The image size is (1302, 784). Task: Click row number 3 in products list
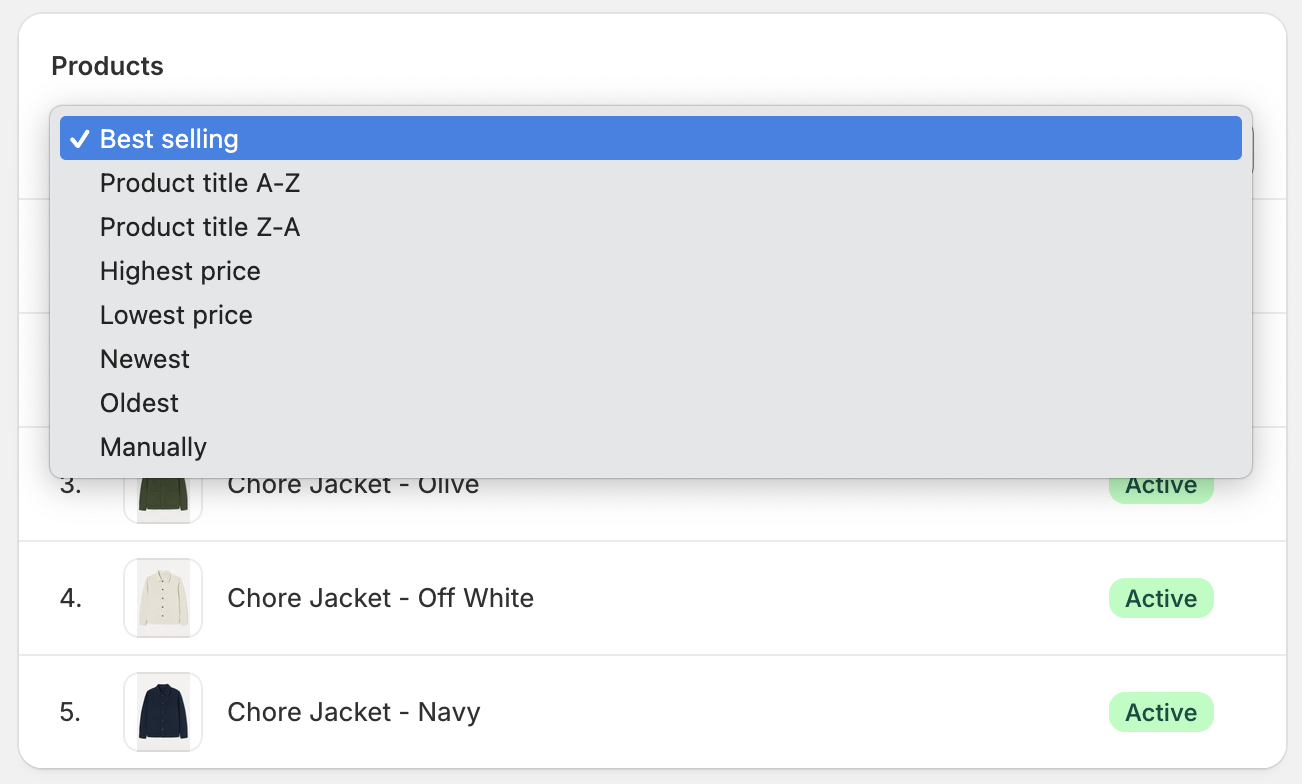[x=70, y=487]
